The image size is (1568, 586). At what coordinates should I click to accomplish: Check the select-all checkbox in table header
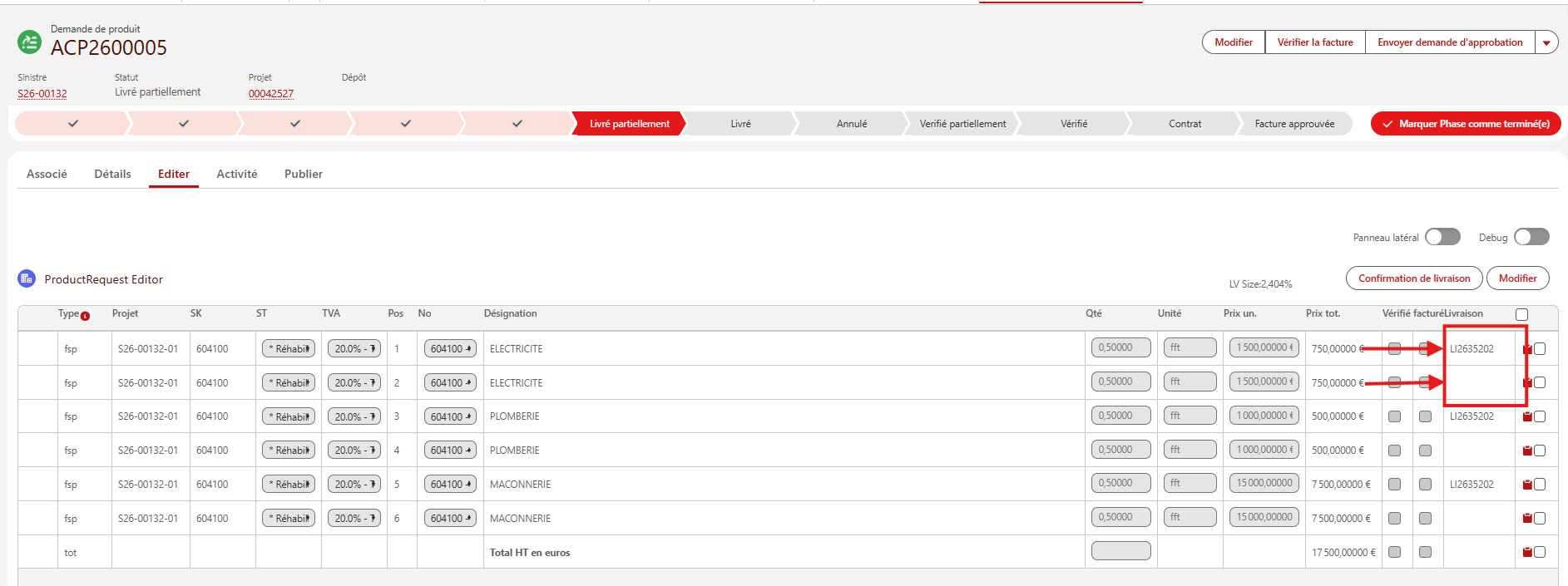coord(1521,314)
